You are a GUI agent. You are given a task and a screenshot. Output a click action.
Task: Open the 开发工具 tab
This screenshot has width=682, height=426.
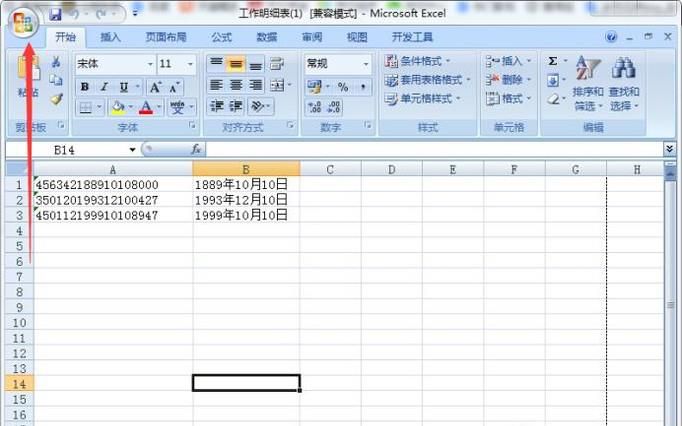pos(412,37)
